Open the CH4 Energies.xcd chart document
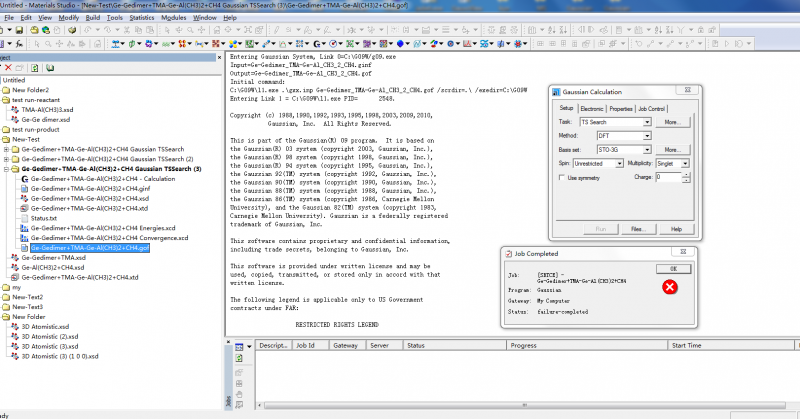This screenshot has width=800, height=419. click(x=103, y=227)
